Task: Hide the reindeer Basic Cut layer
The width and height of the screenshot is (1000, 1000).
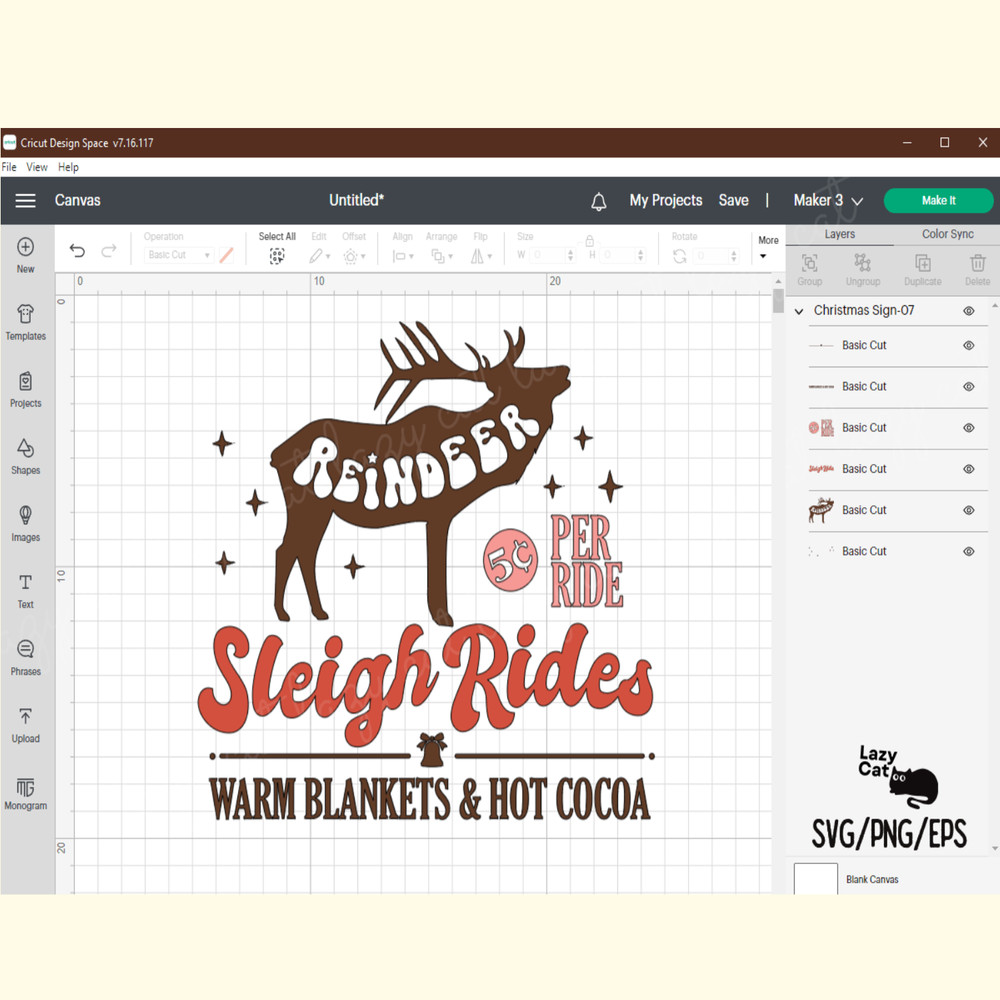Action: [x=968, y=510]
